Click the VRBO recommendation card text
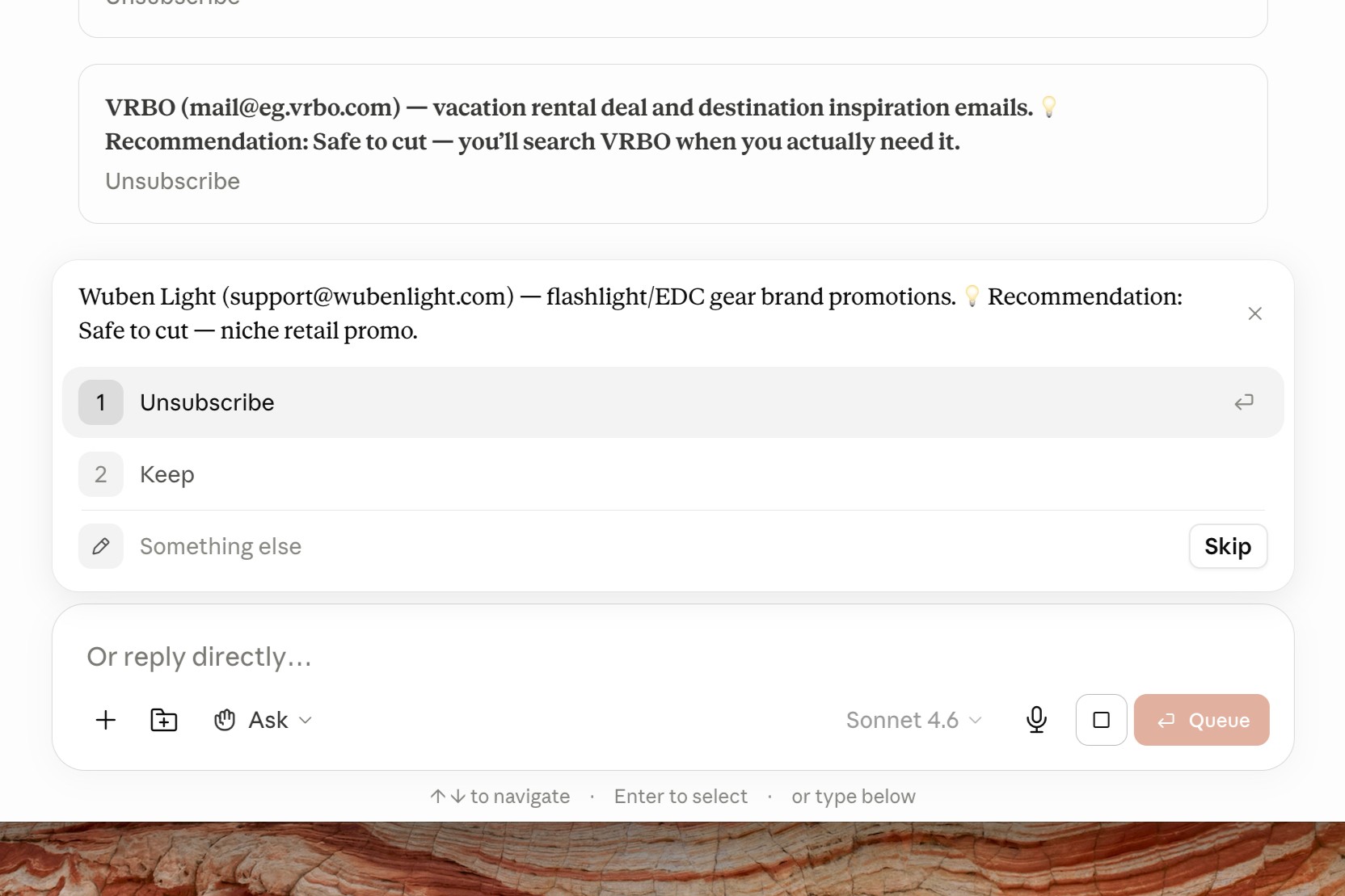The height and width of the screenshot is (896, 1345). pos(580,124)
